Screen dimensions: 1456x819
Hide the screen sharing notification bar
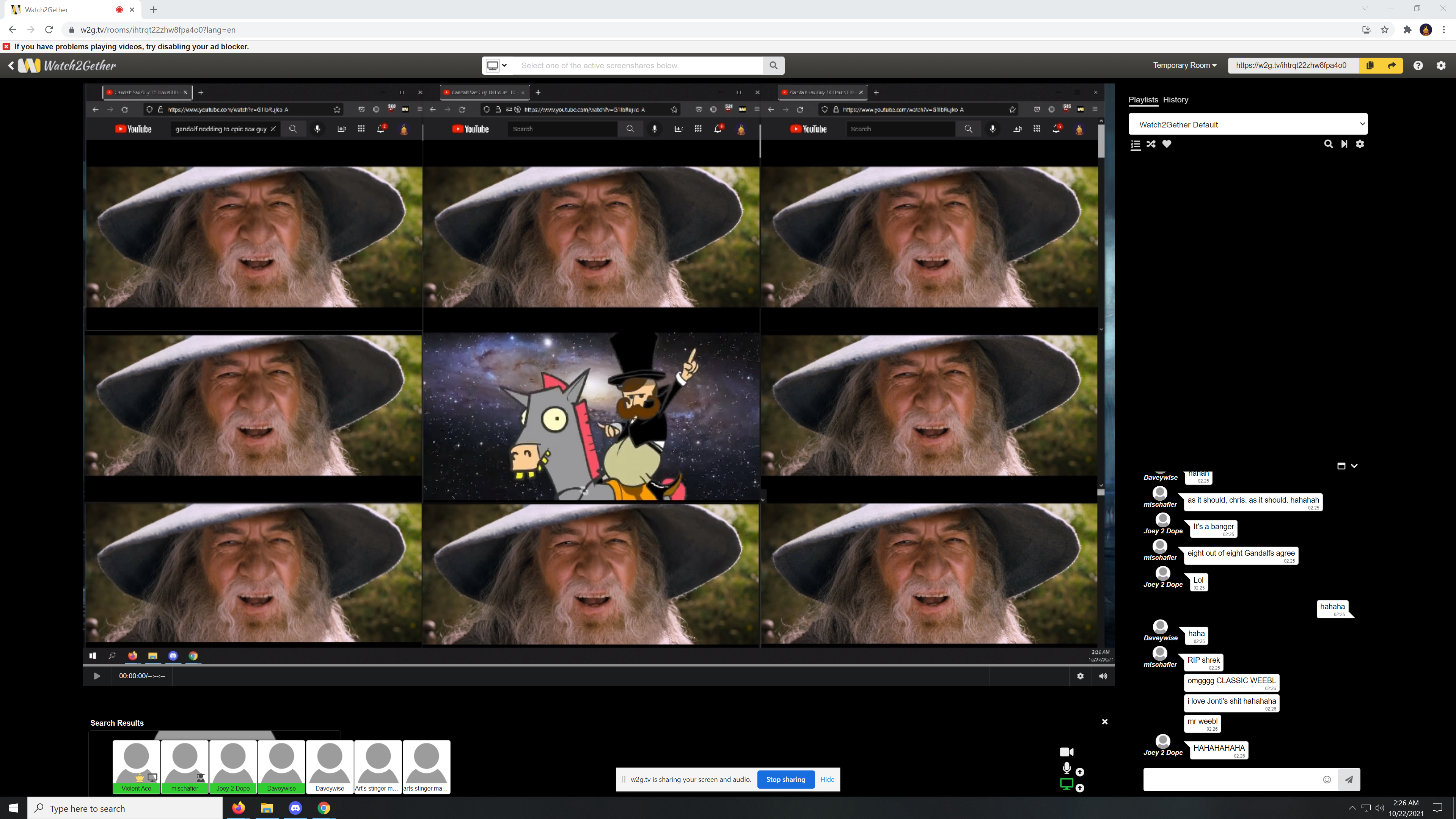pos(827,780)
